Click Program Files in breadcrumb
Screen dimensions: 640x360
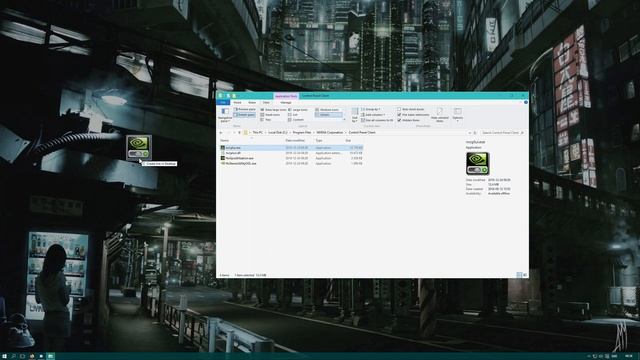(302, 133)
